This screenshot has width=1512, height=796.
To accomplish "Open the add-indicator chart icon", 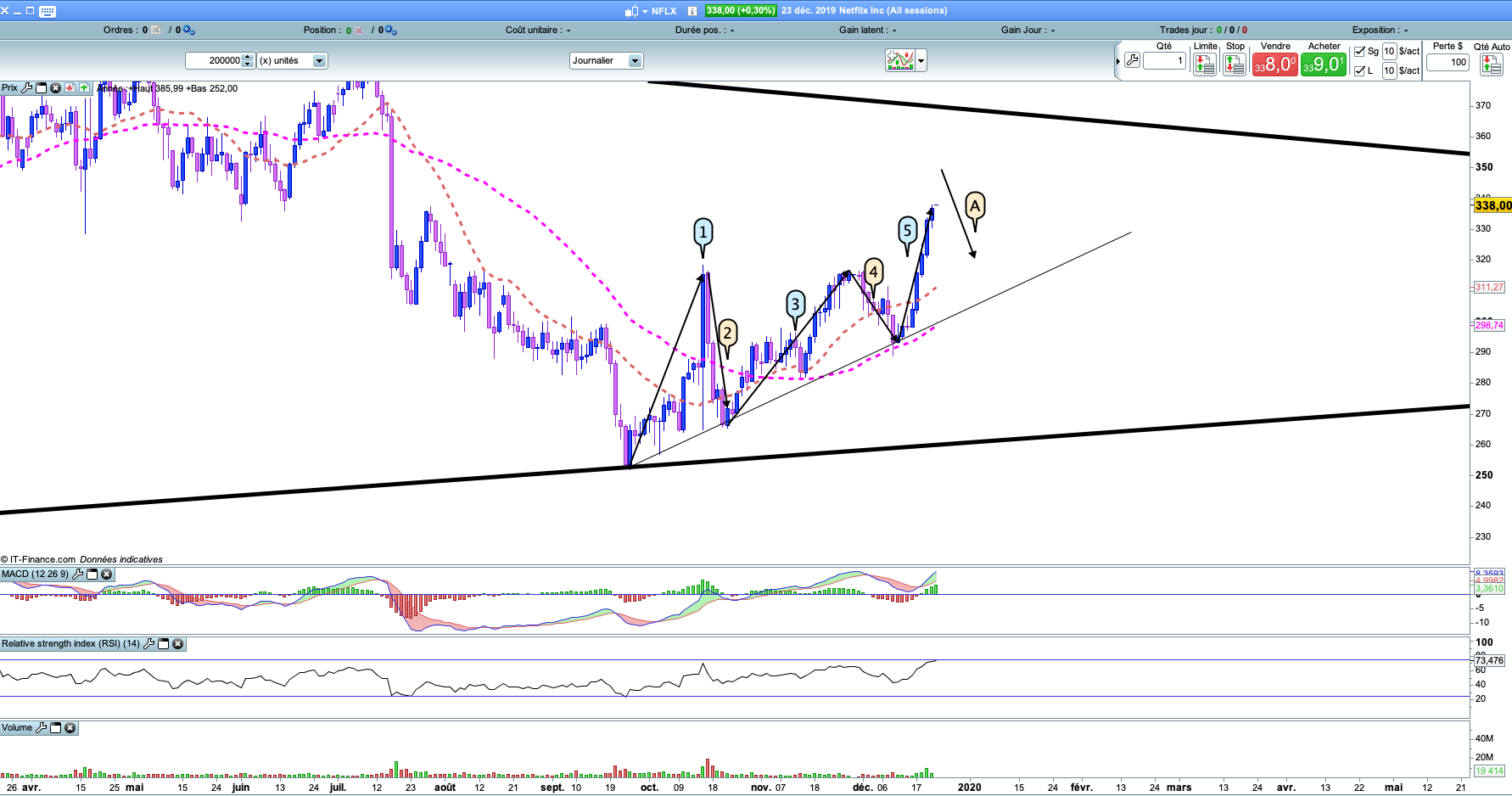I will 899,60.
